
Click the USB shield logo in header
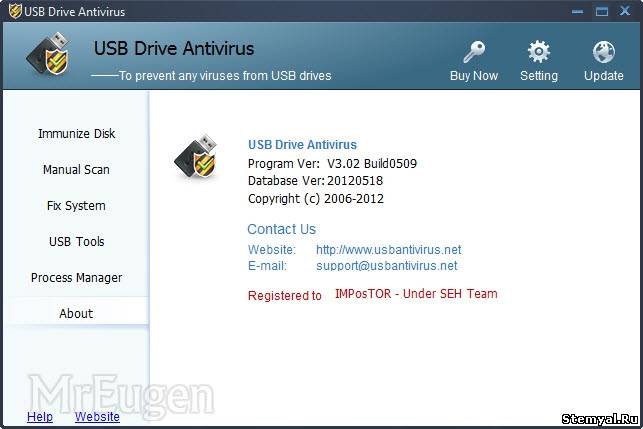coord(49,55)
